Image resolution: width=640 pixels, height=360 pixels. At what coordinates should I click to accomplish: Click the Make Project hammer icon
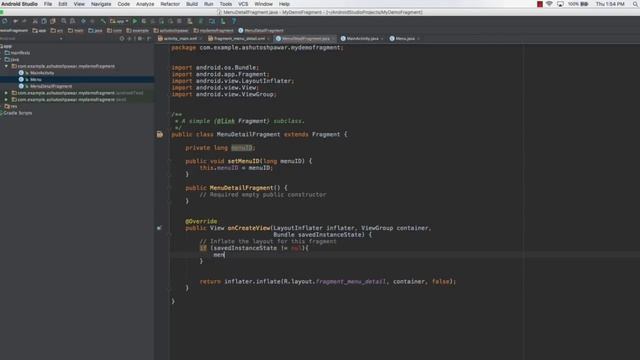tap(103, 21)
